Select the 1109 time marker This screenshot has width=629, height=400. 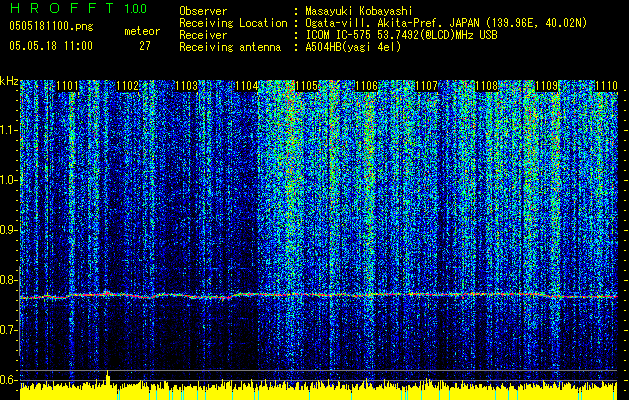tap(547, 87)
